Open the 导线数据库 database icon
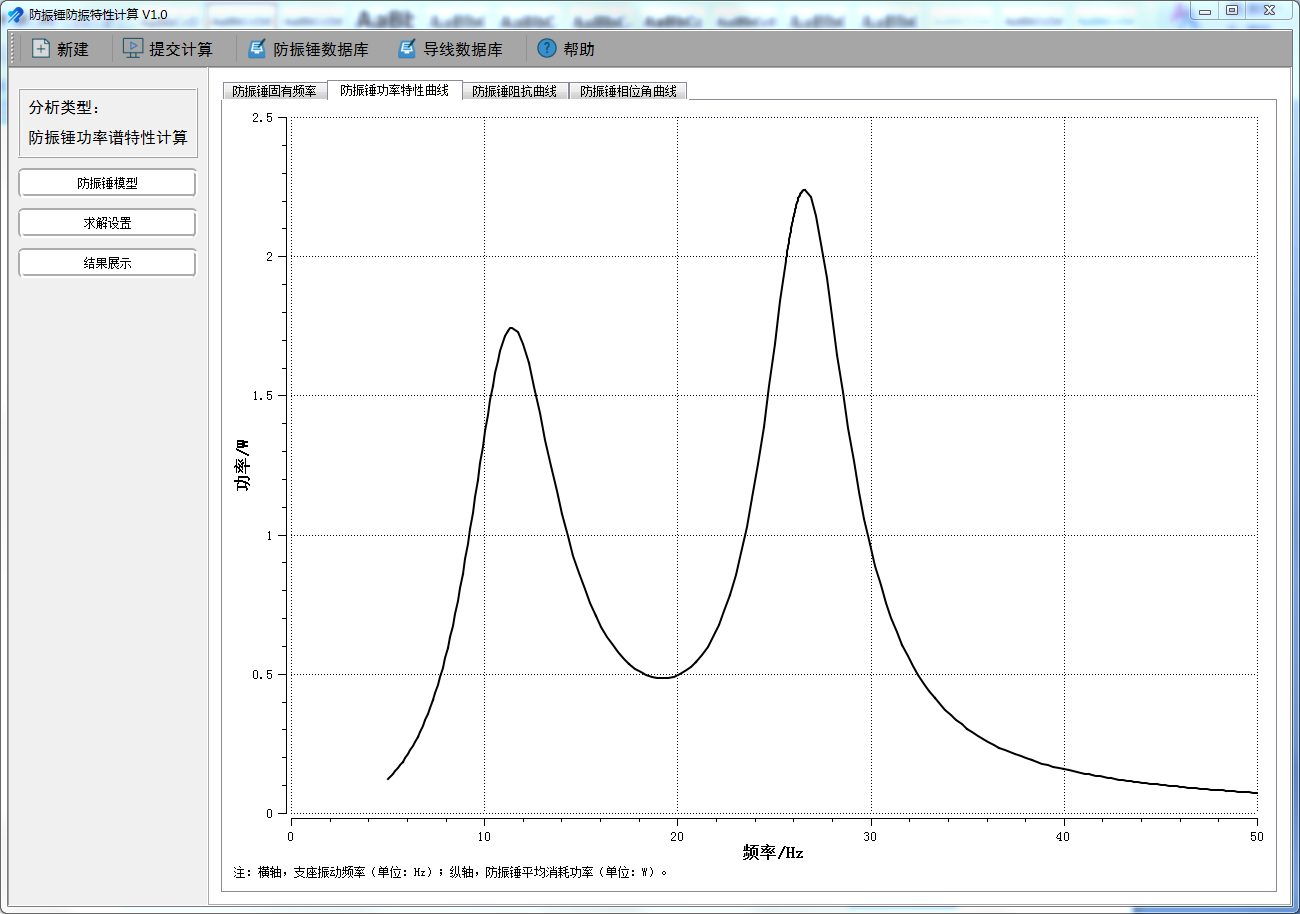1300x914 pixels. click(407, 48)
